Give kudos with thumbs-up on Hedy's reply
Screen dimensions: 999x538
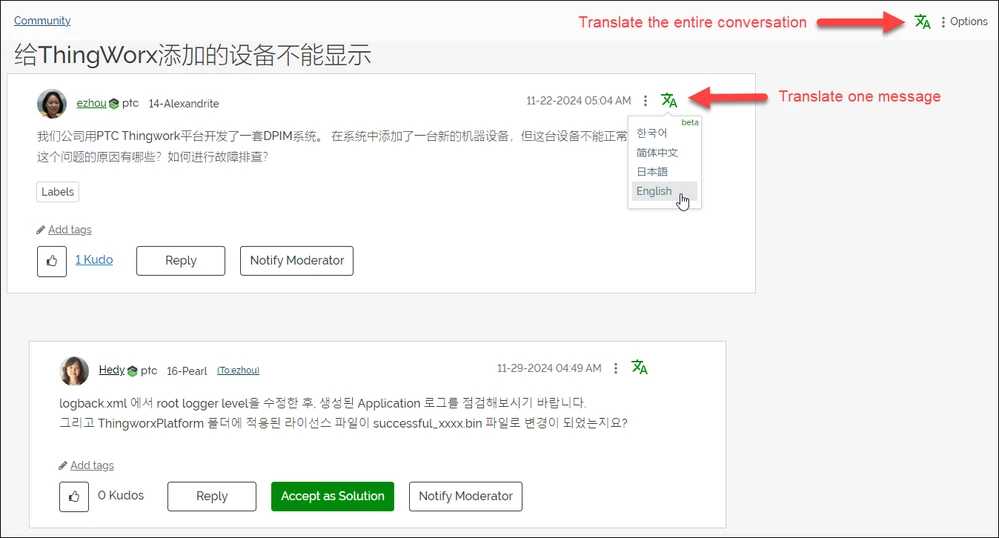(x=74, y=497)
